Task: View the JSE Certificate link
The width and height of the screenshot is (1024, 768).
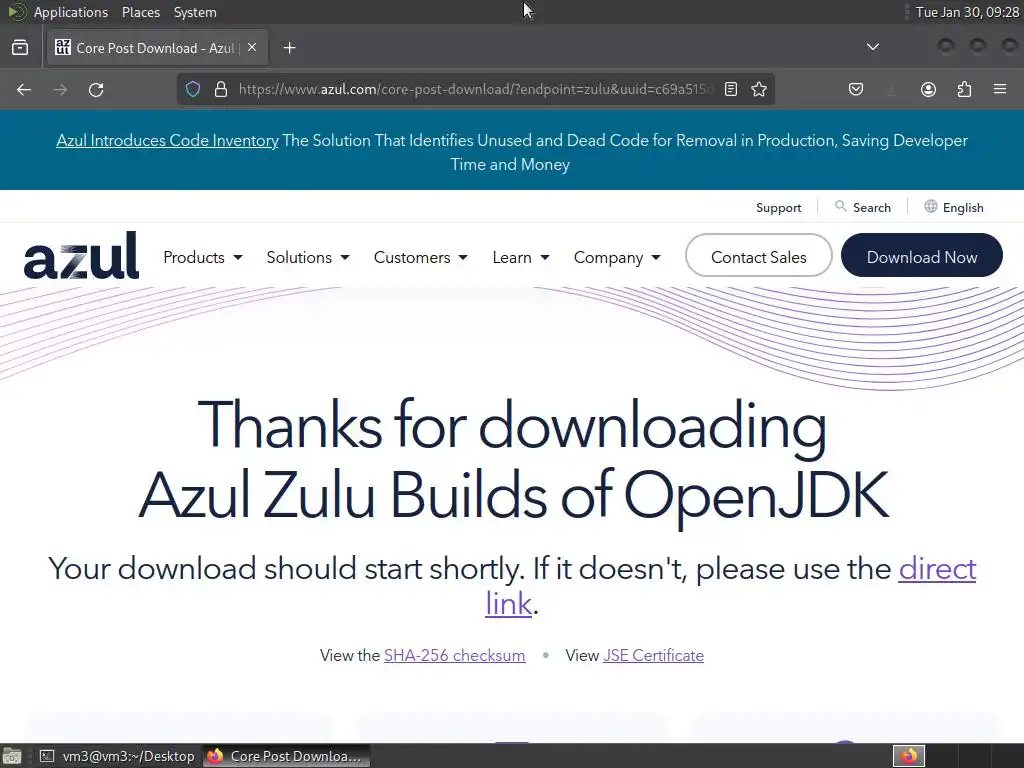Action: click(653, 655)
